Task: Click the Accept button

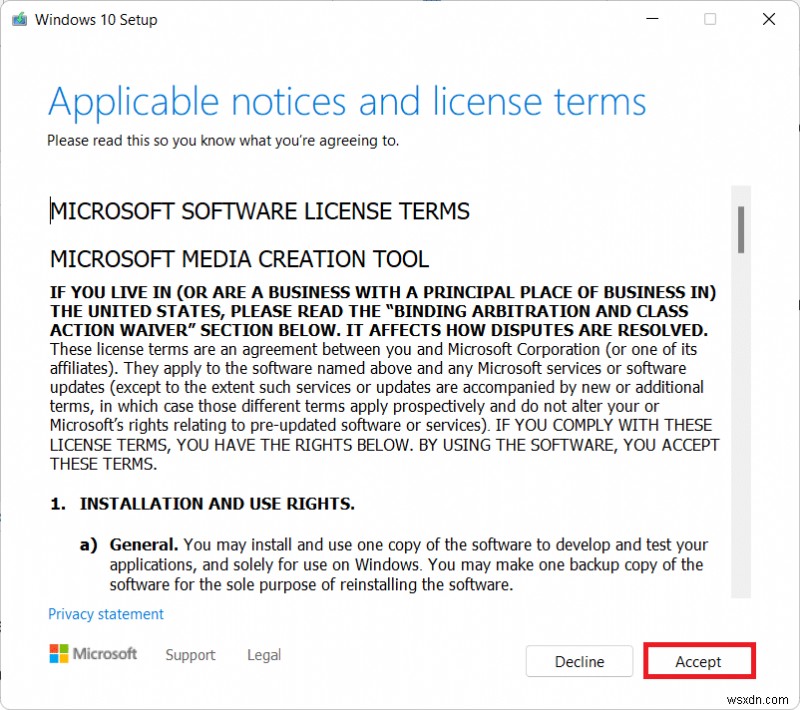Action: pos(699,661)
